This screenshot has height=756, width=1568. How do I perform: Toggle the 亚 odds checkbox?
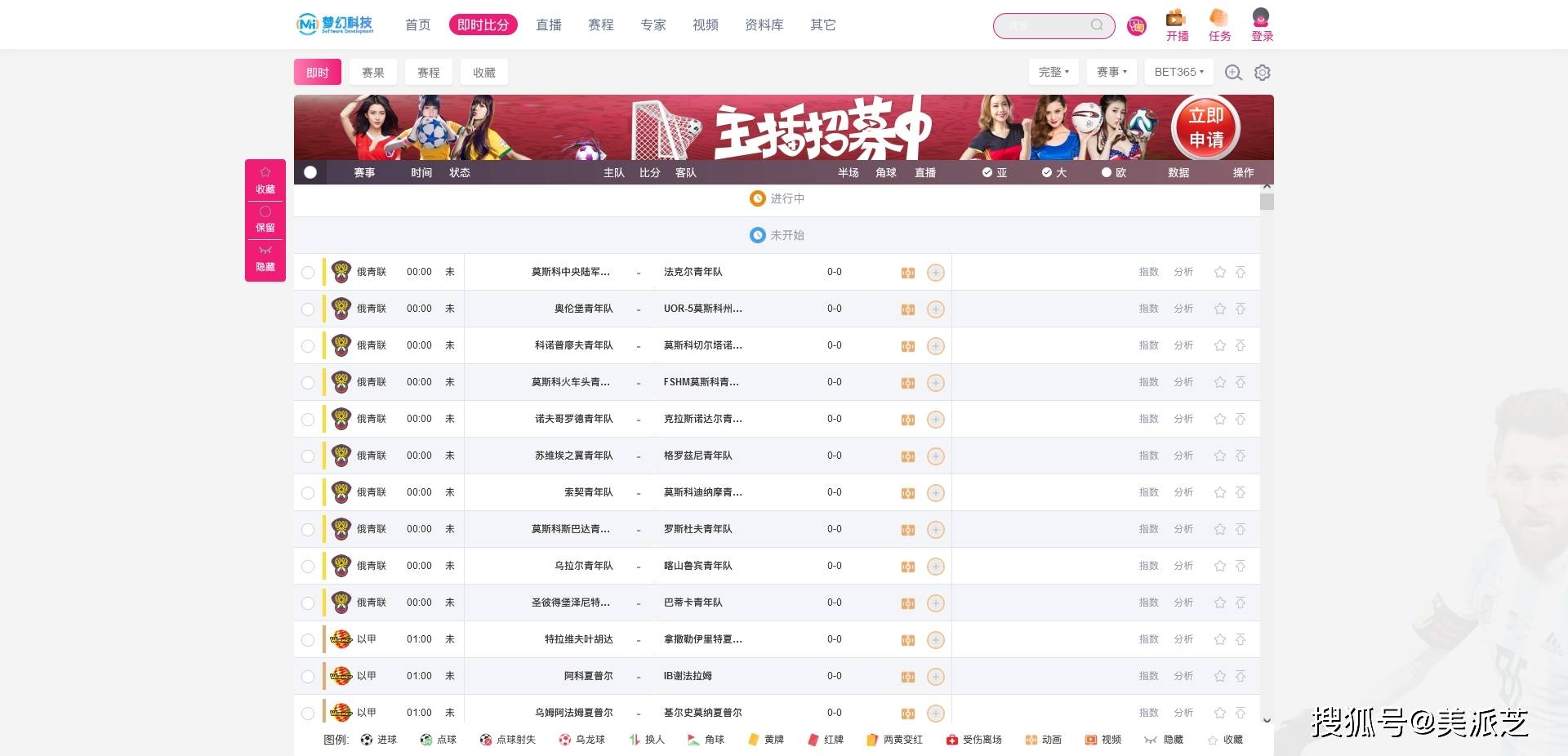tap(987, 172)
